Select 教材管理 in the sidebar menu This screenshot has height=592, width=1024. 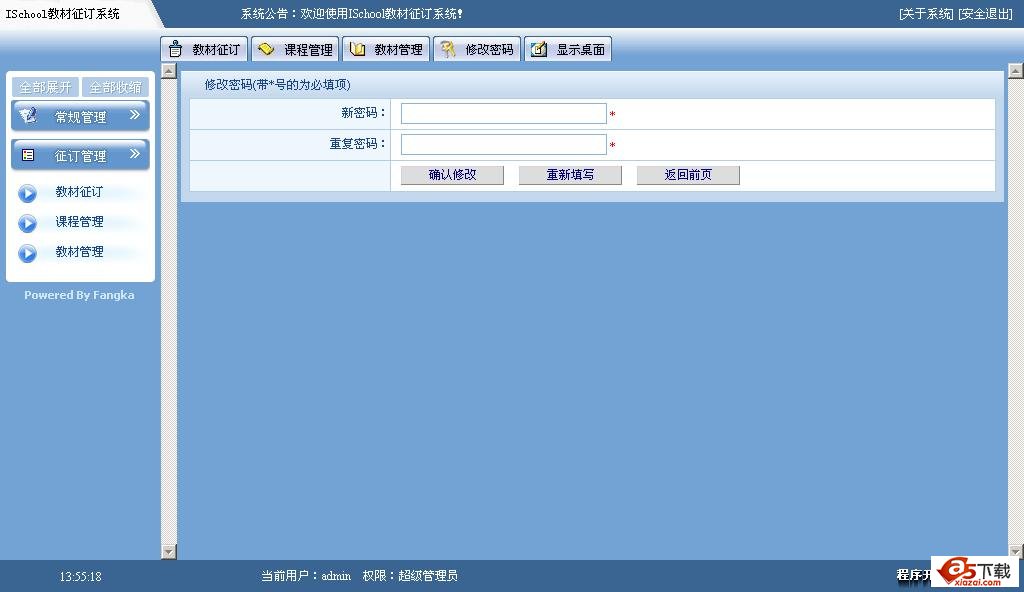click(x=79, y=252)
